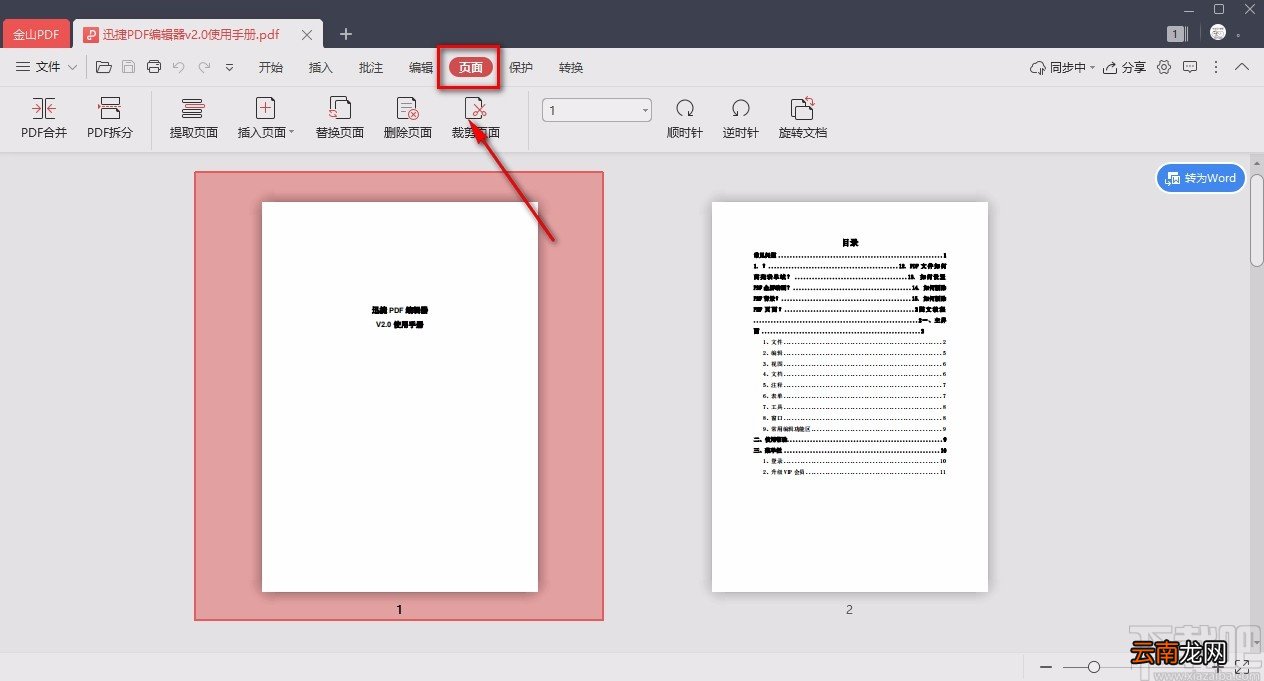
Task: Open the 批注 tab
Action: coord(371,67)
